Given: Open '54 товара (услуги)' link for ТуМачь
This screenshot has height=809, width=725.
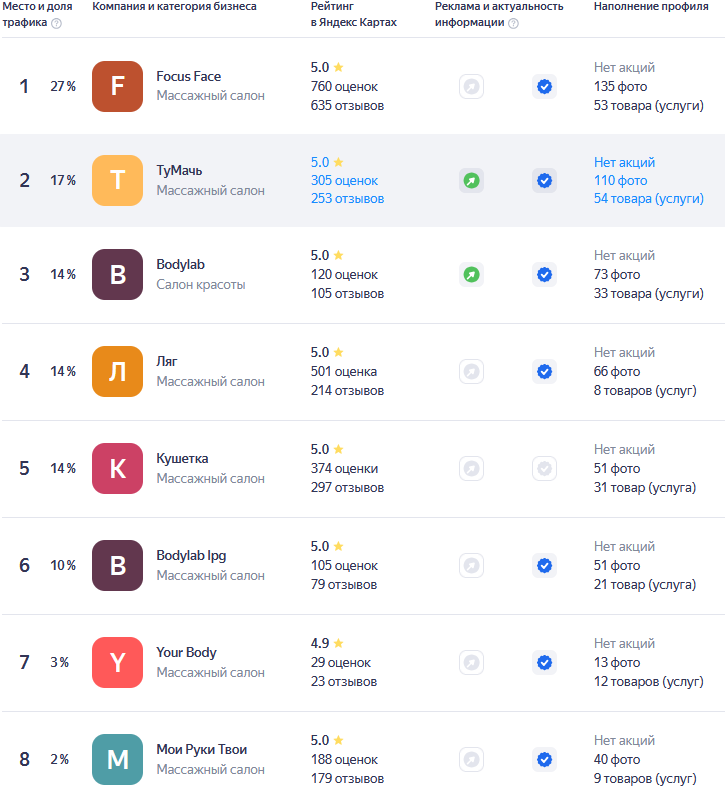Looking at the screenshot, I should pyautogui.click(x=649, y=199).
